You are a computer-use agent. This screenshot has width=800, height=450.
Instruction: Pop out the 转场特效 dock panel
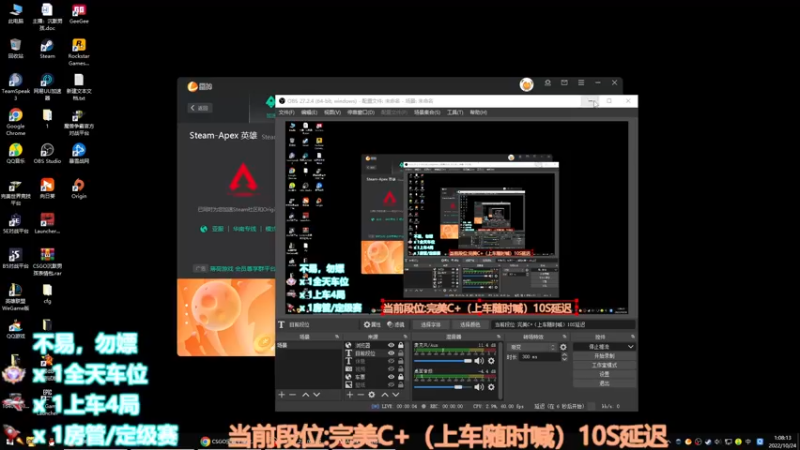pos(564,337)
